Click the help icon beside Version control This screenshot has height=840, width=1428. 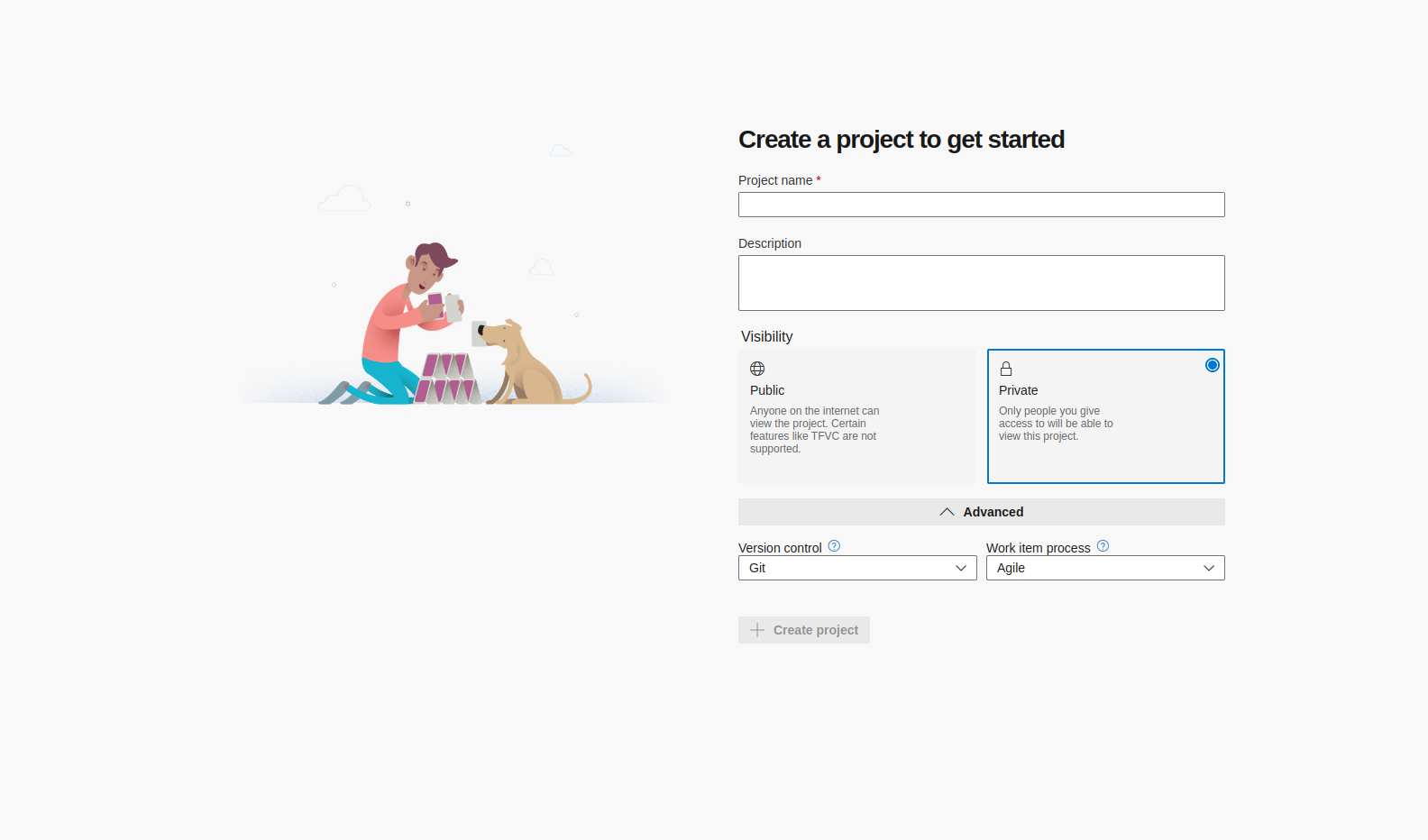click(x=834, y=546)
